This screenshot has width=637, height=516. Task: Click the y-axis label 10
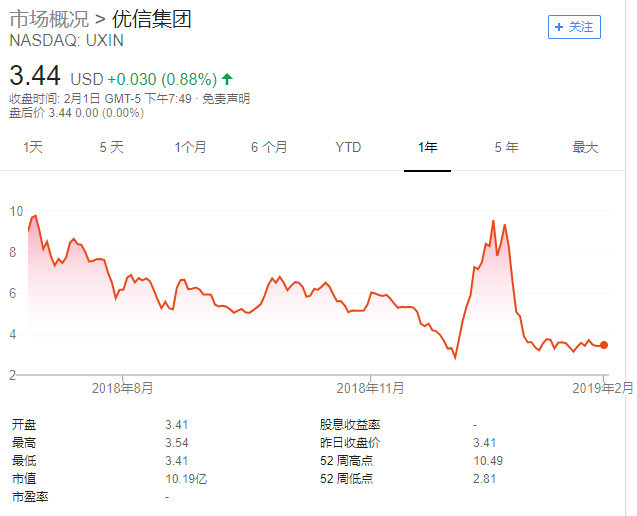pos(16,211)
